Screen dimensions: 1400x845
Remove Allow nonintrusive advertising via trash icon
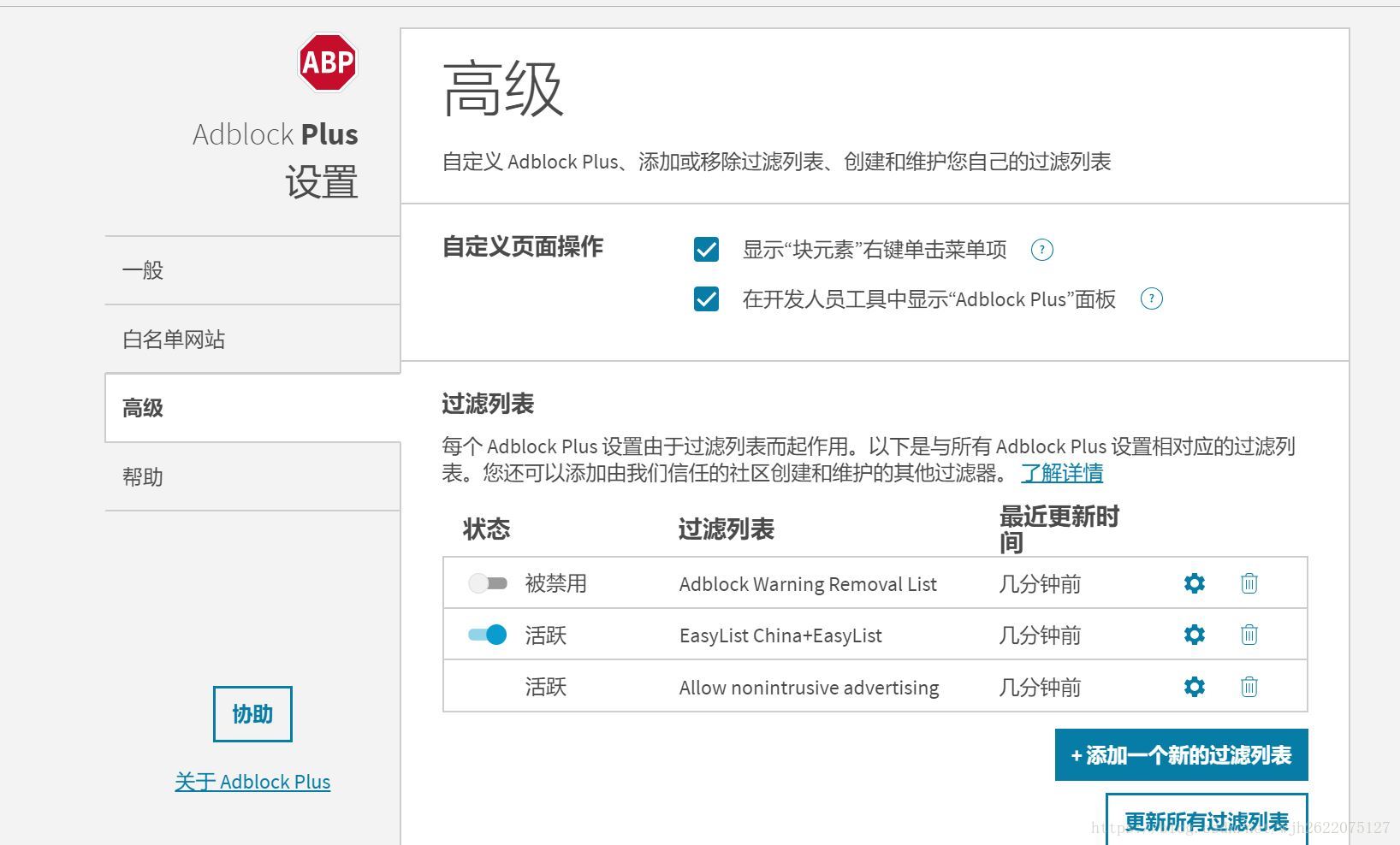(x=1249, y=687)
